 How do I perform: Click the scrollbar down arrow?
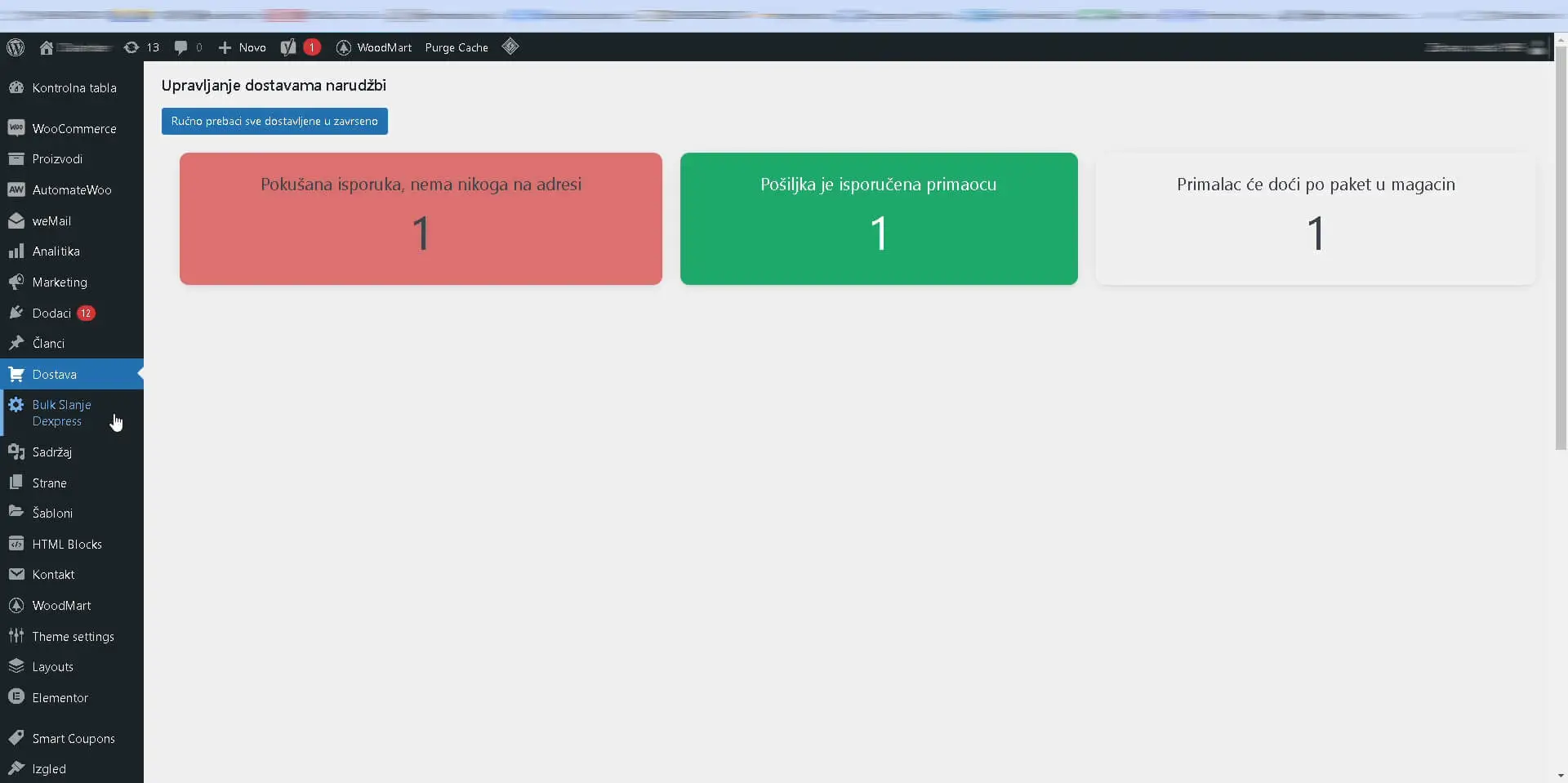(1561, 776)
